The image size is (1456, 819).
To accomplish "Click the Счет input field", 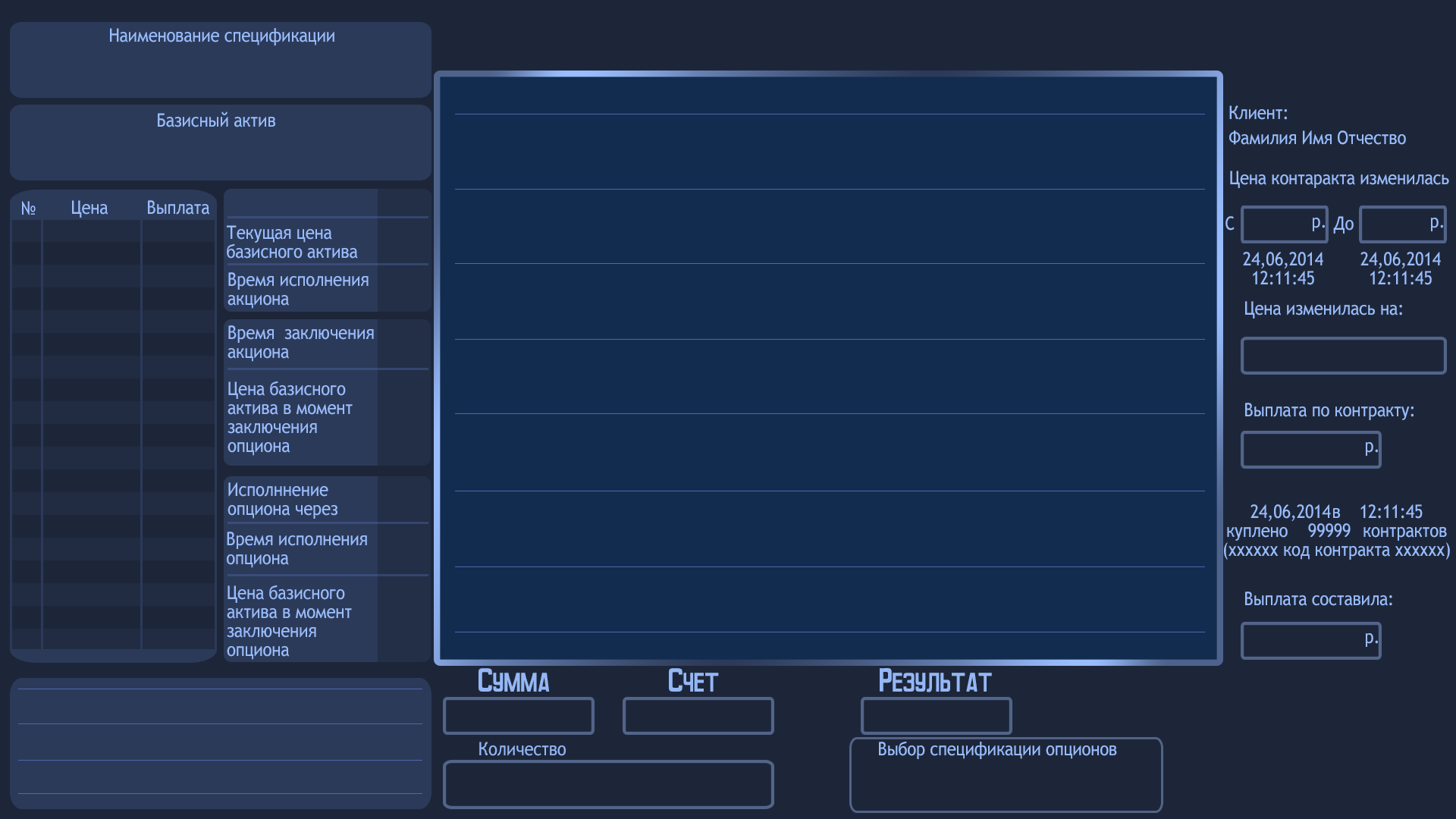I will pos(698,716).
